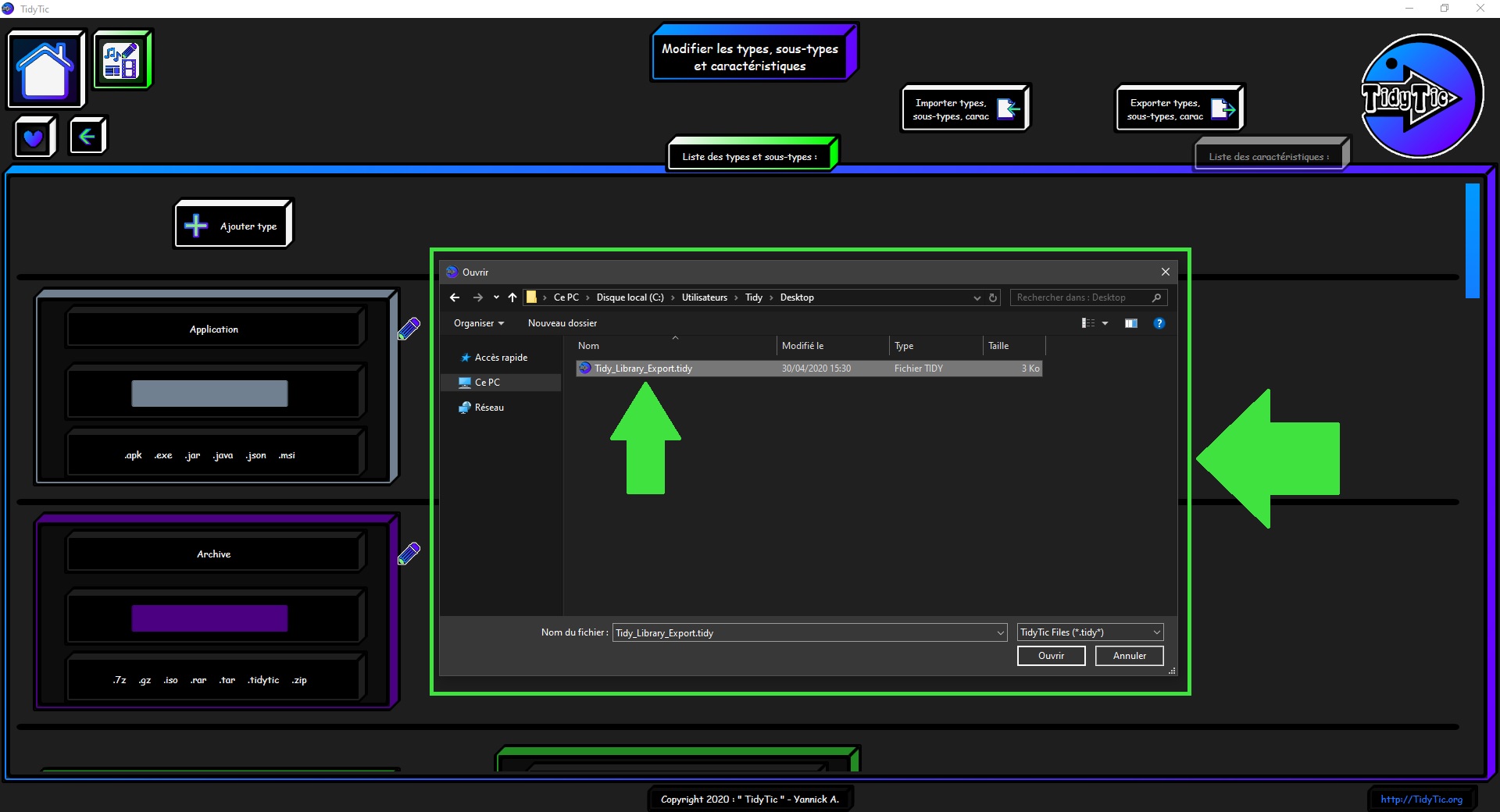Switch to Liste des types et sous-types tab

tap(753, 154)
